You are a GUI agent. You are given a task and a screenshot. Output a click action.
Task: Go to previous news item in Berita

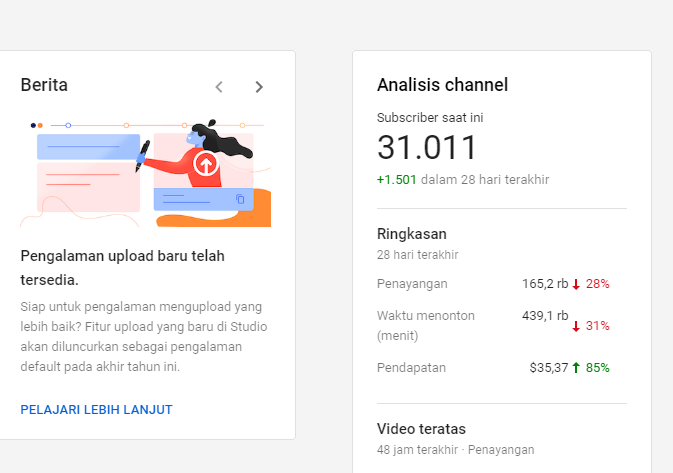click(219, 87)
